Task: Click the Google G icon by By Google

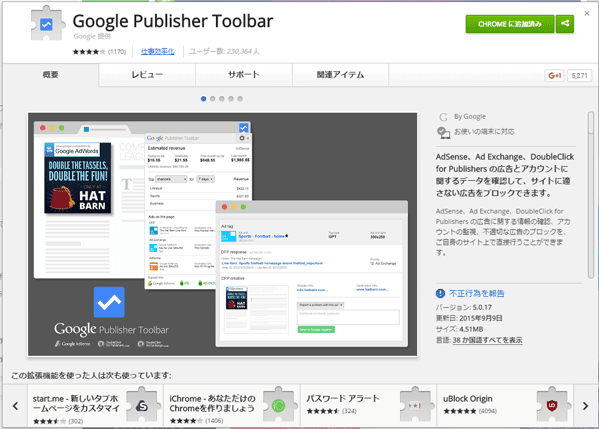Action: pos(443,117)
